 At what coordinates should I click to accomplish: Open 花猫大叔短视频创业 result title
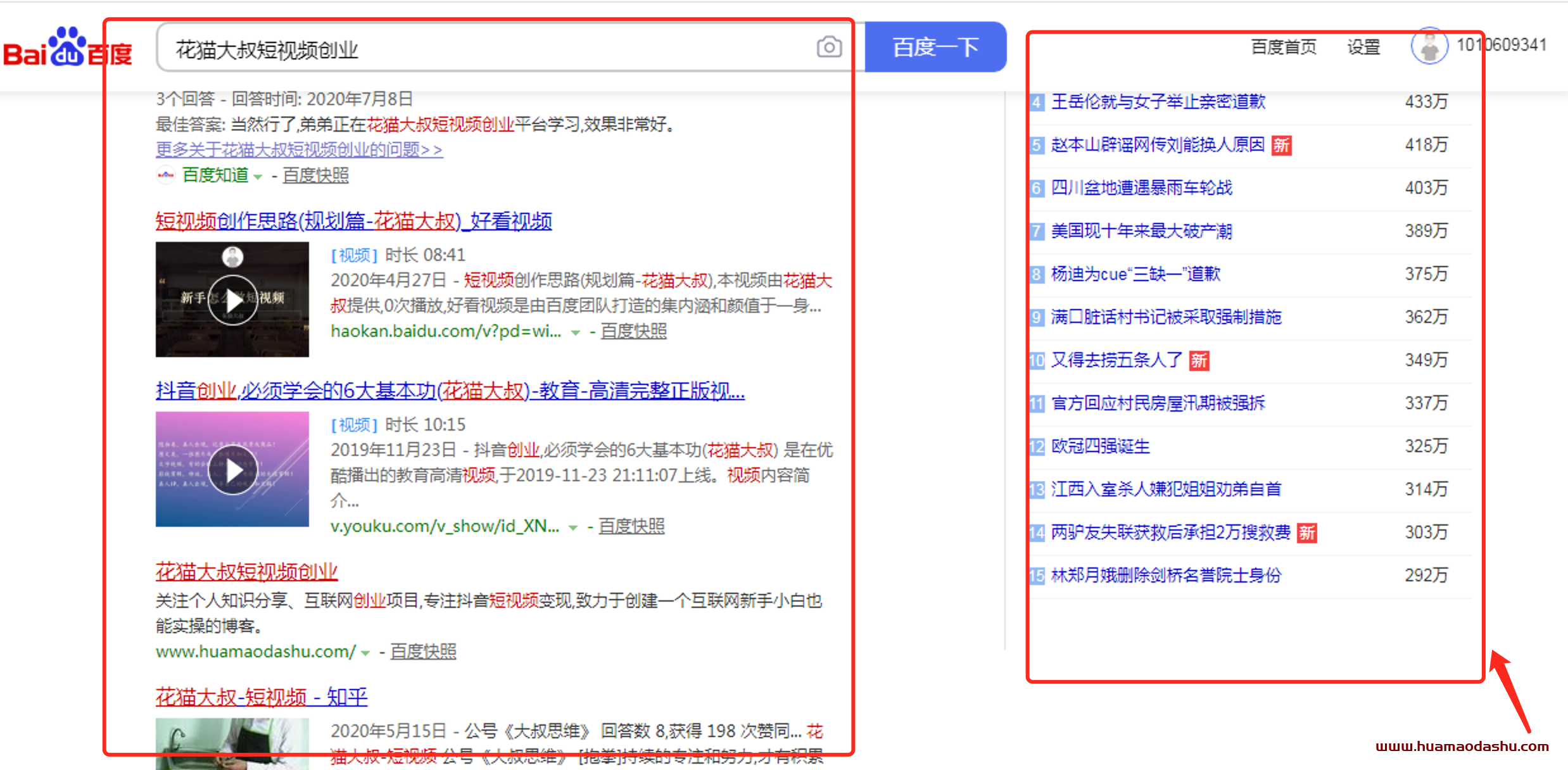tap(247, 572)
